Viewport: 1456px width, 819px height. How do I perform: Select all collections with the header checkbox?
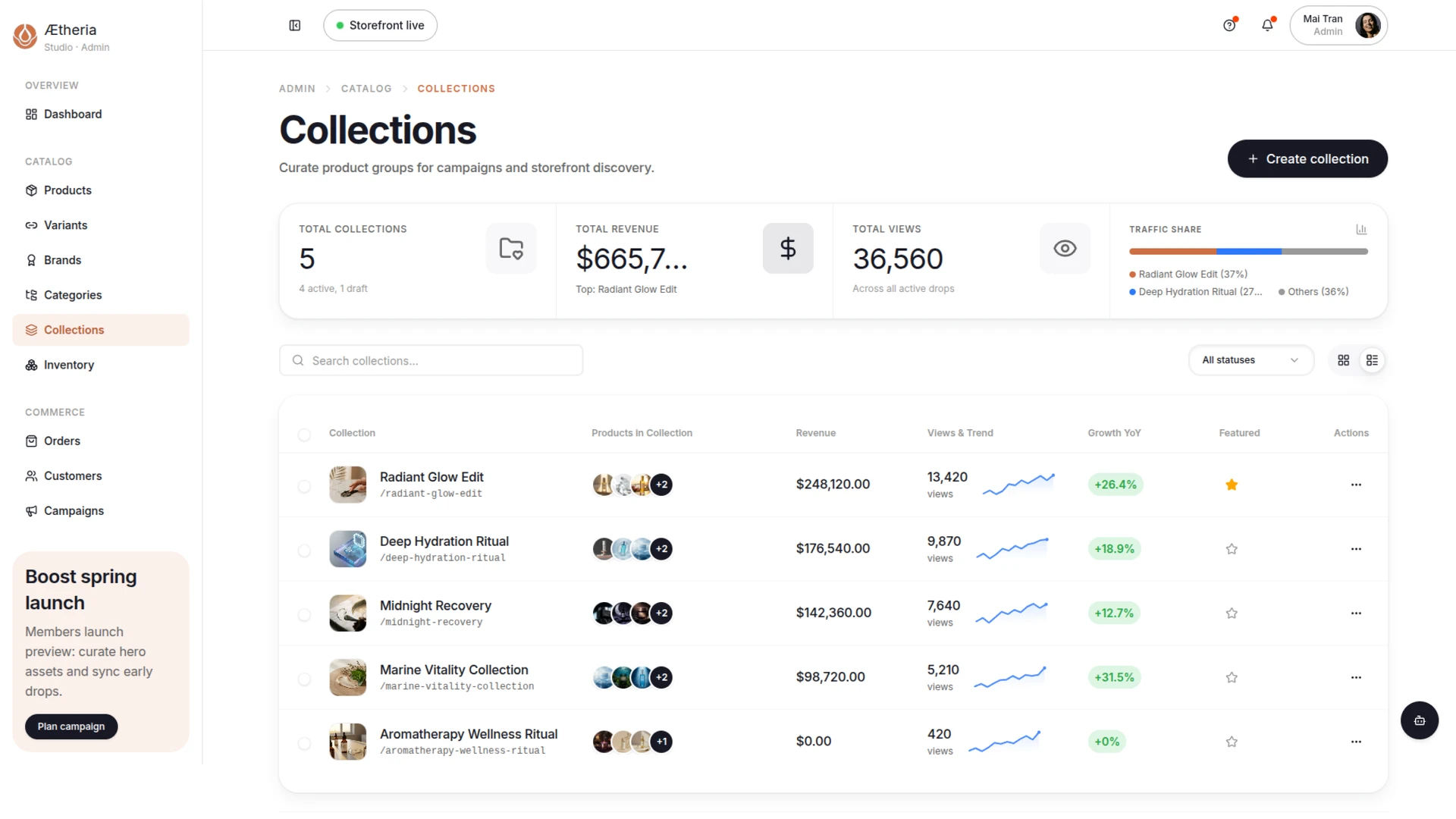tap(304, 435)
